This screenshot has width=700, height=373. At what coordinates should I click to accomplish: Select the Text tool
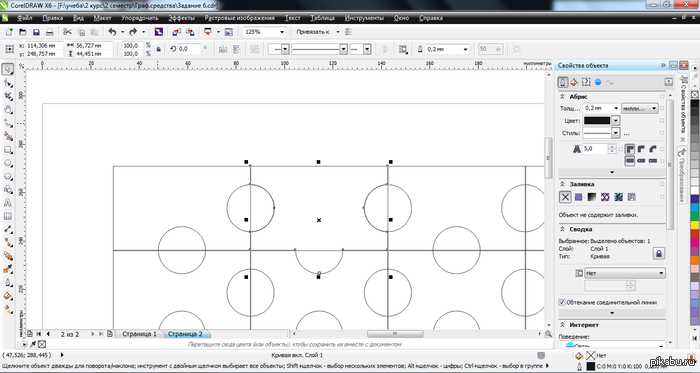8,203
